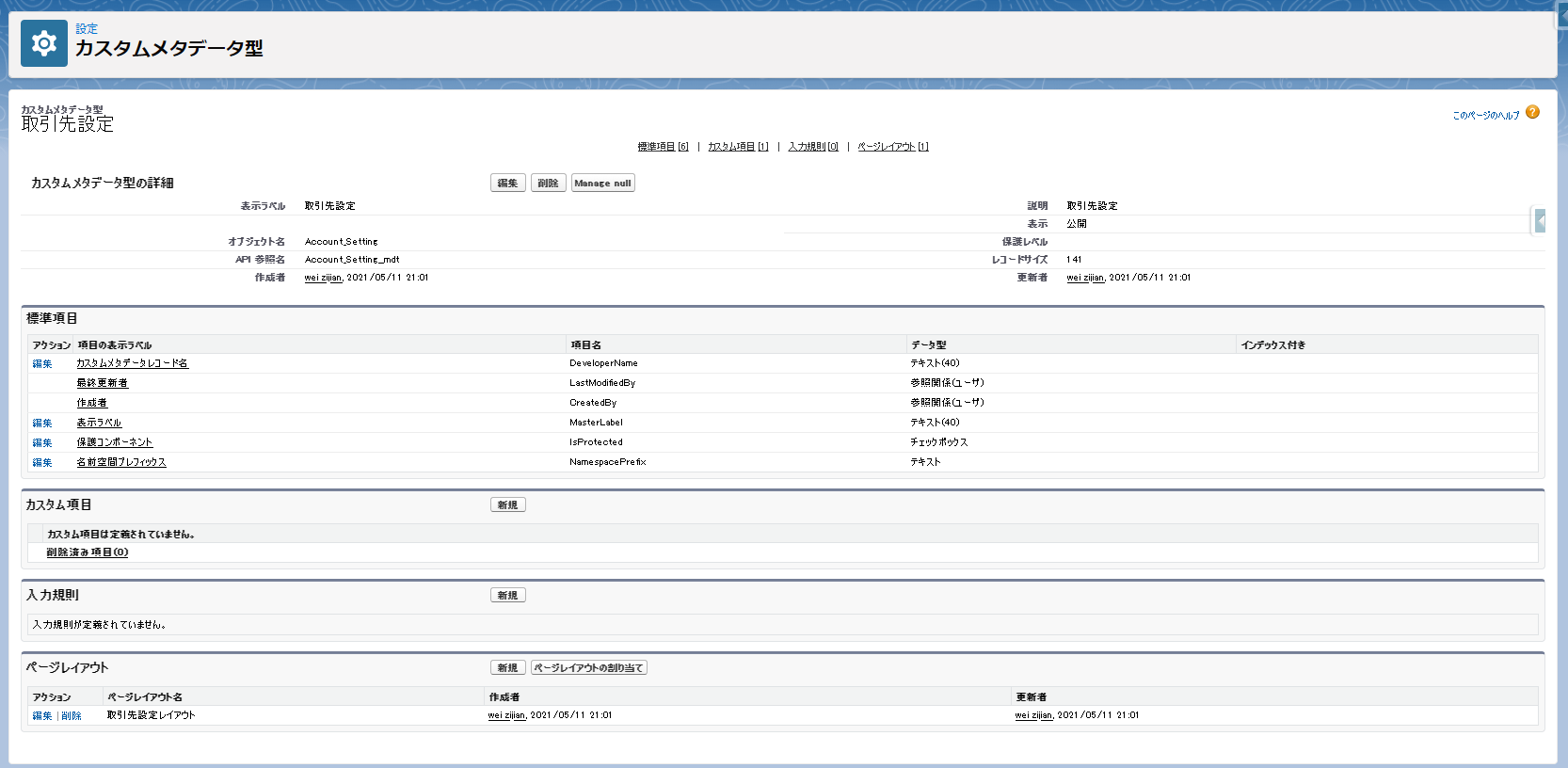Click 新規 button in 入力規則 section

click(508, 595)
